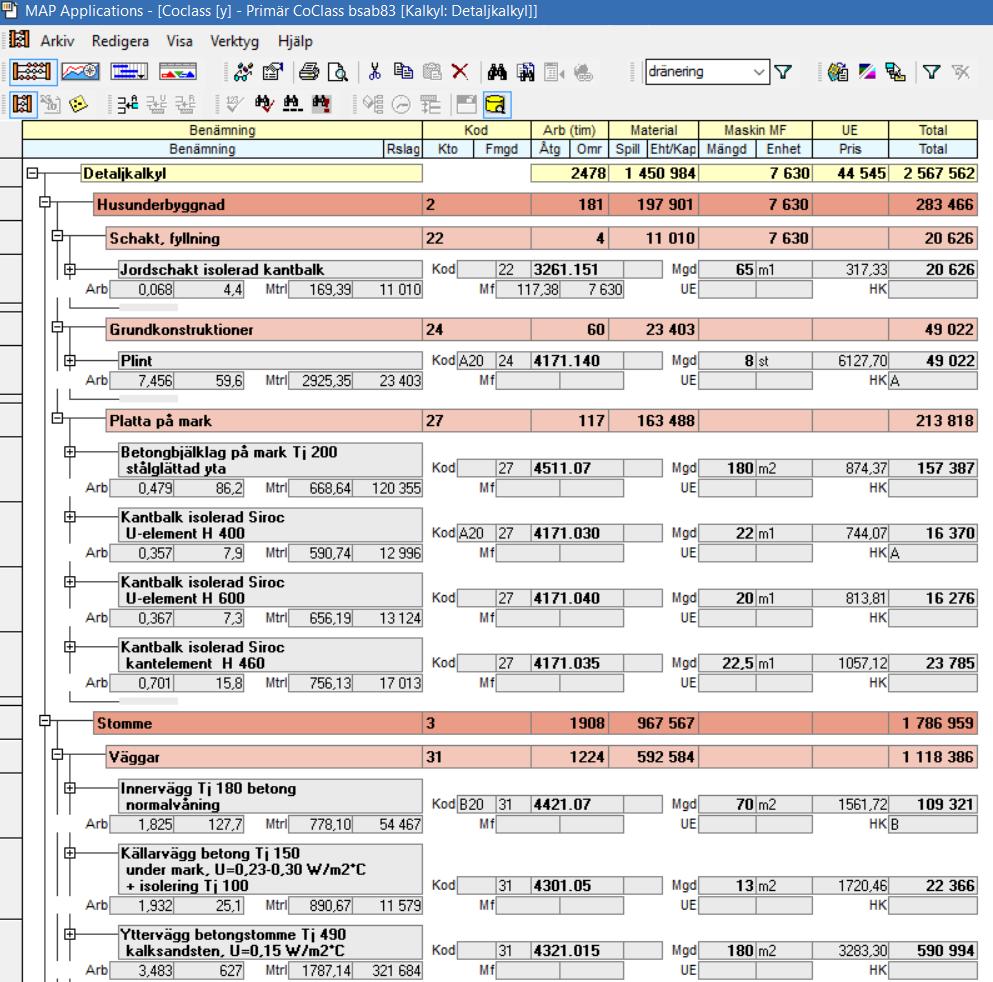Click the small abacus icon in second toolbar
Image resolution: width=993 pixels, height=982 pixels.
tap(22, 104)
